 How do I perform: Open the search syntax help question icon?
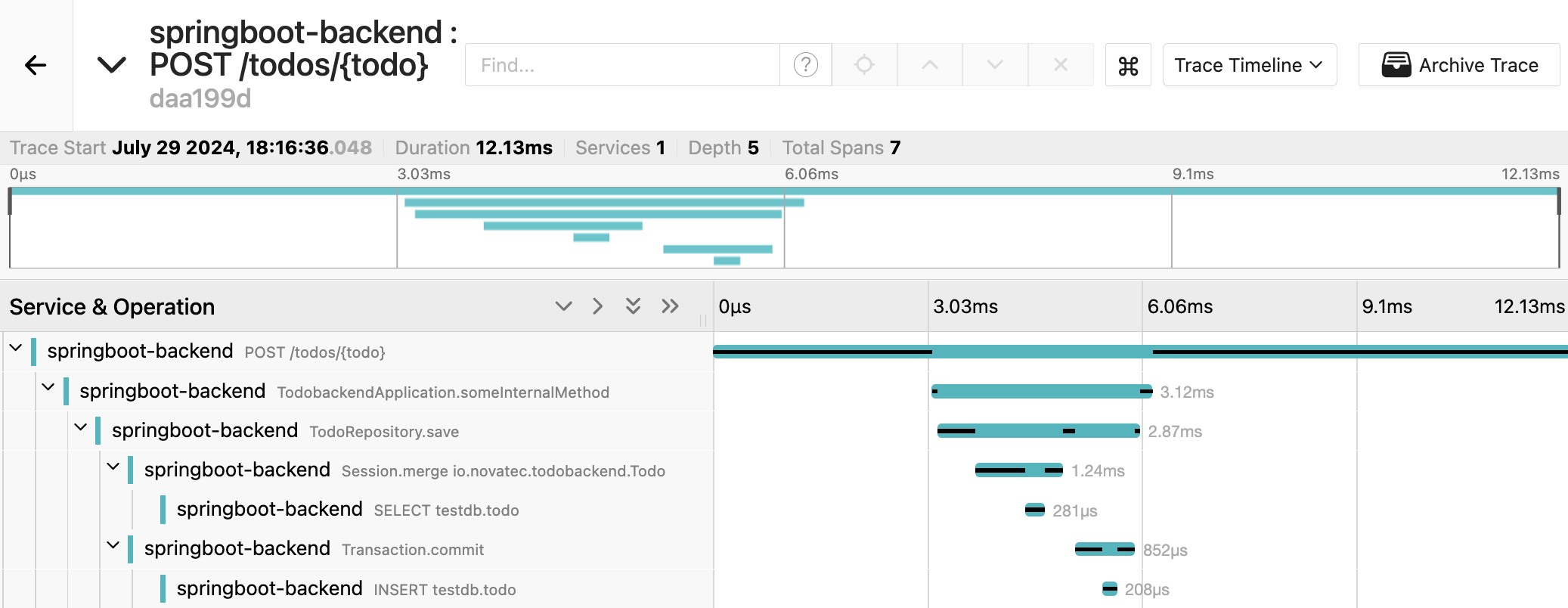click(806, 65)
